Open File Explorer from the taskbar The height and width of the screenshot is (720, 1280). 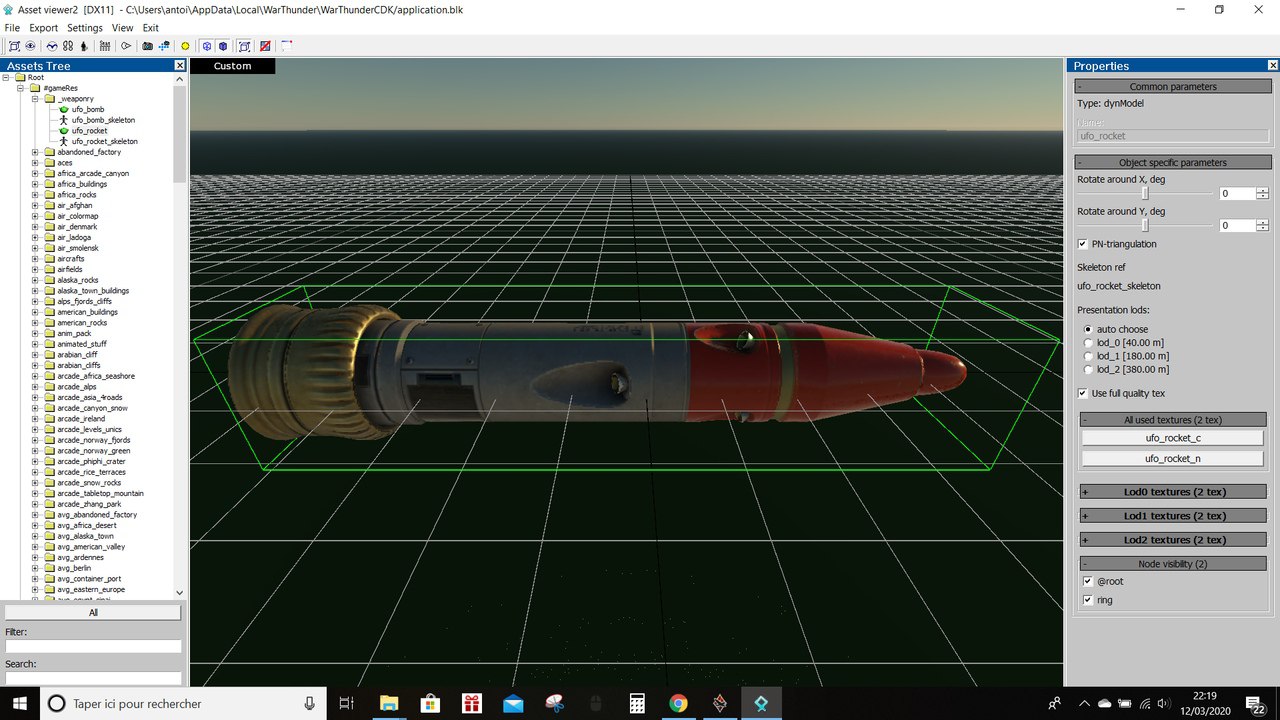388,703
